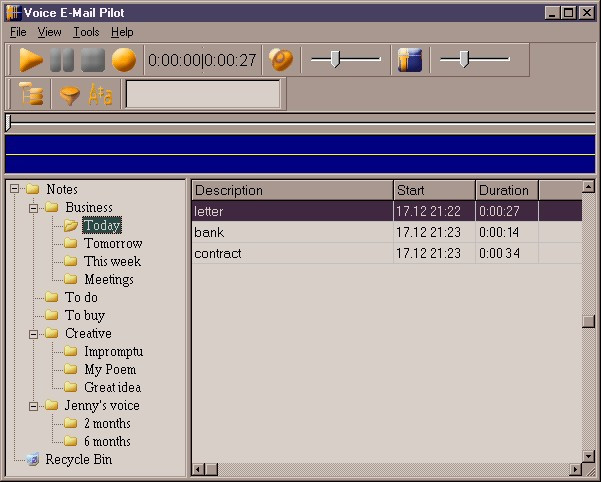Click the orange speaker volume icon

click(x=281, y=60)
